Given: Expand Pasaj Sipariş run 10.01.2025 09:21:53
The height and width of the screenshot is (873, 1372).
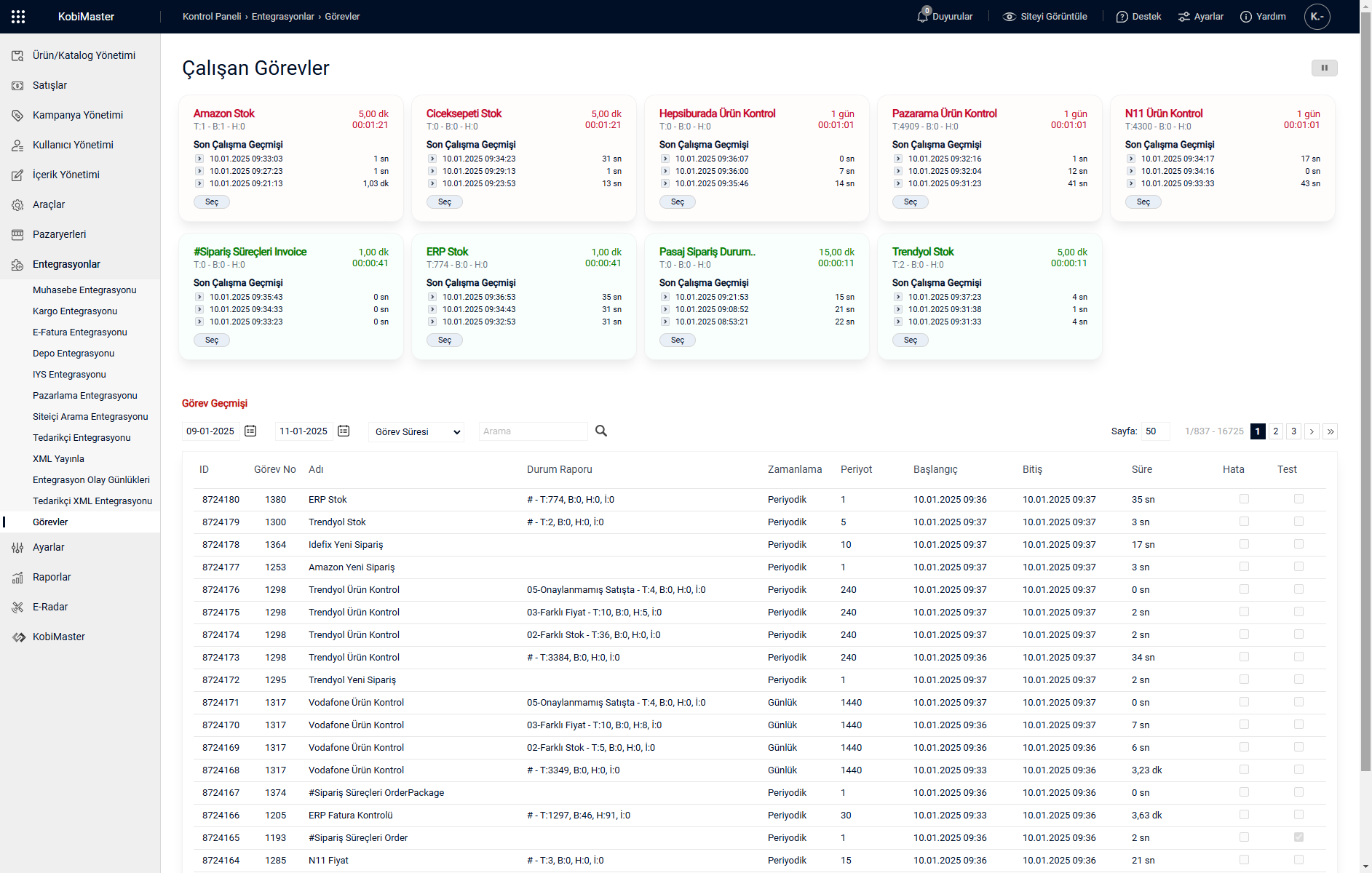Looking at the screenshot, I should pos(665,297).
